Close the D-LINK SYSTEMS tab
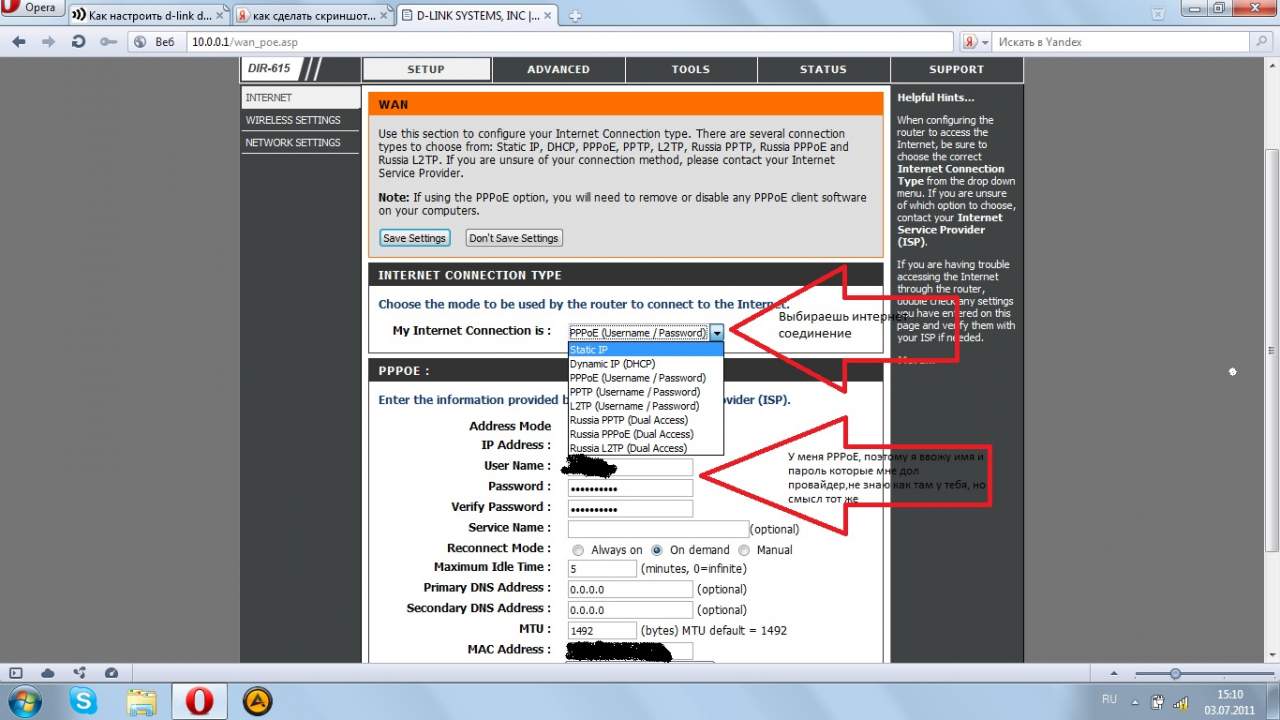Viewport: 1280px width, 720px height. [x=550, y=16]
